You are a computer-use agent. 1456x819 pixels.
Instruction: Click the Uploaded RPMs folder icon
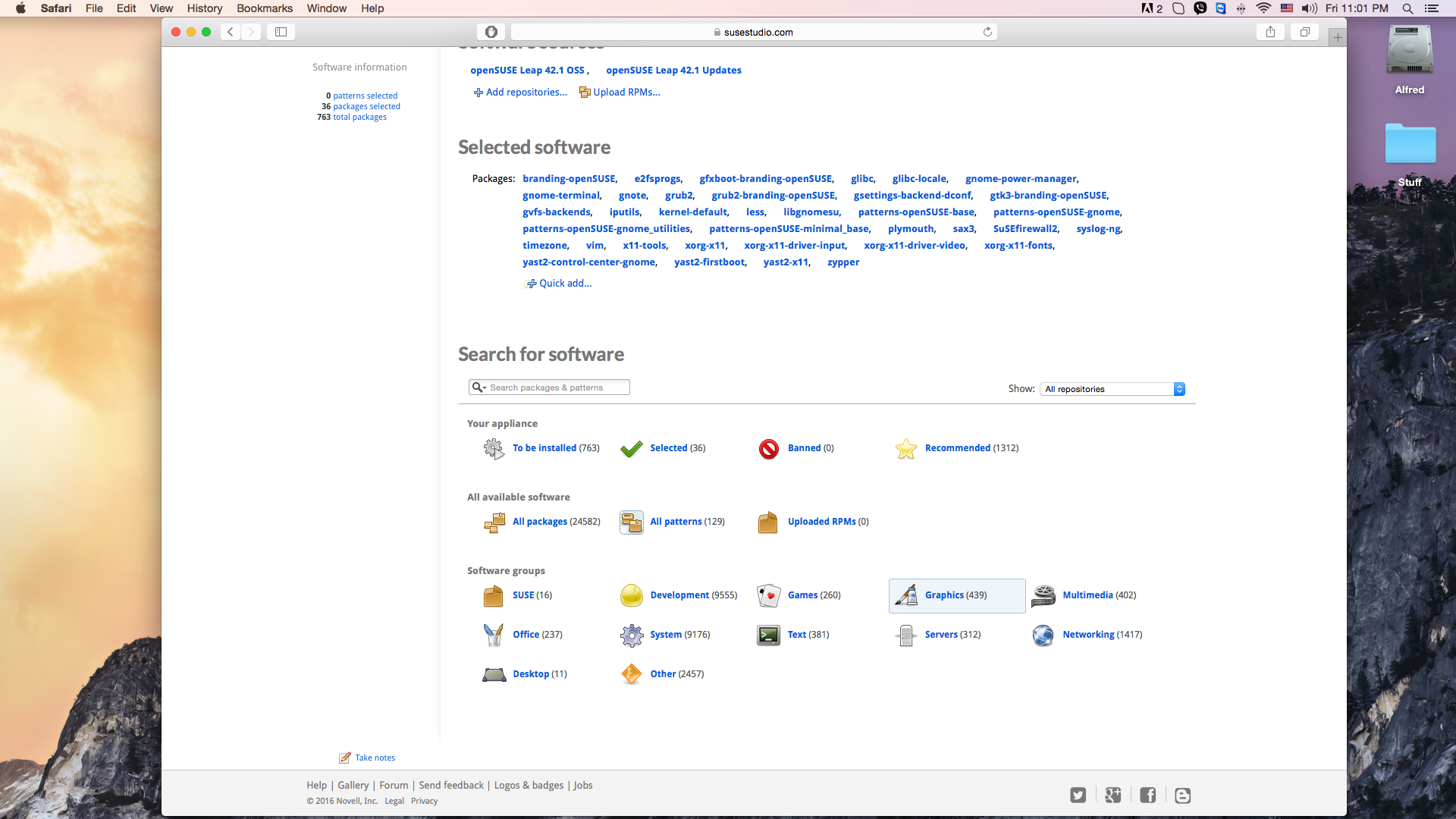(x=767, y=522)
